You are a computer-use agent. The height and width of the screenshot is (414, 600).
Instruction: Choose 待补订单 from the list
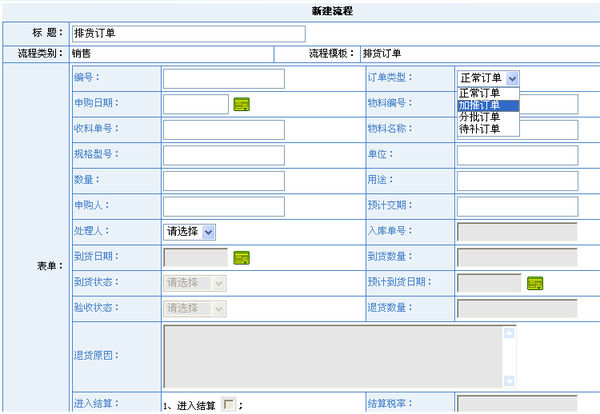point(488,129)
